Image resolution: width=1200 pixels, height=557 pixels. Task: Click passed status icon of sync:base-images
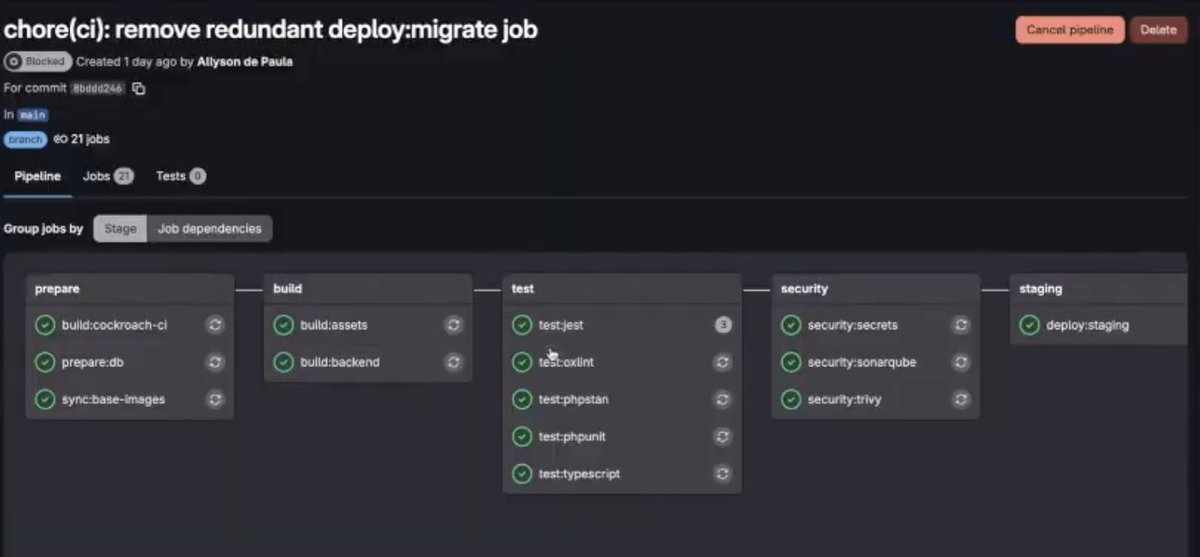(45, 399)
